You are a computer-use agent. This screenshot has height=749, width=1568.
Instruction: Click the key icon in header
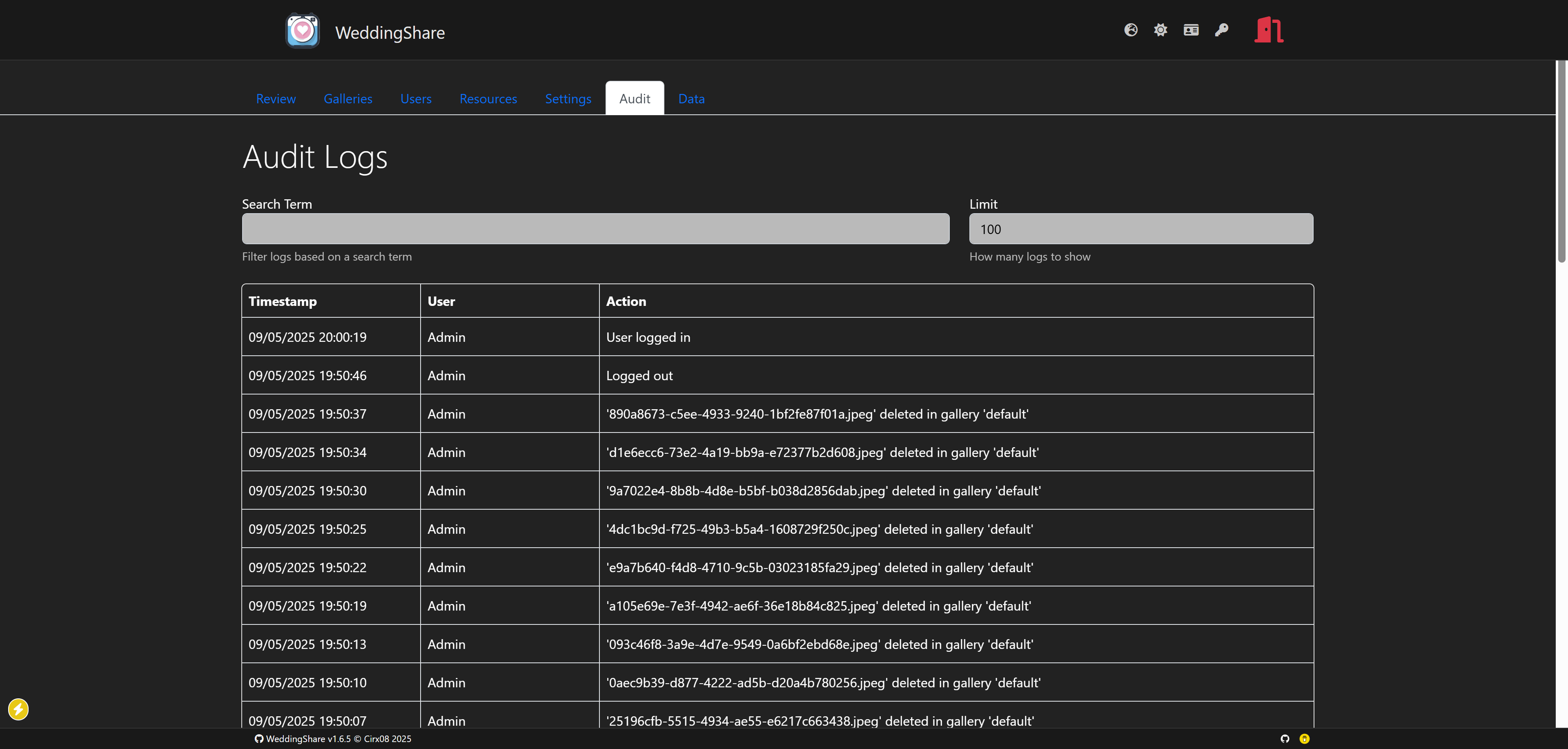tap(1221, 30)
